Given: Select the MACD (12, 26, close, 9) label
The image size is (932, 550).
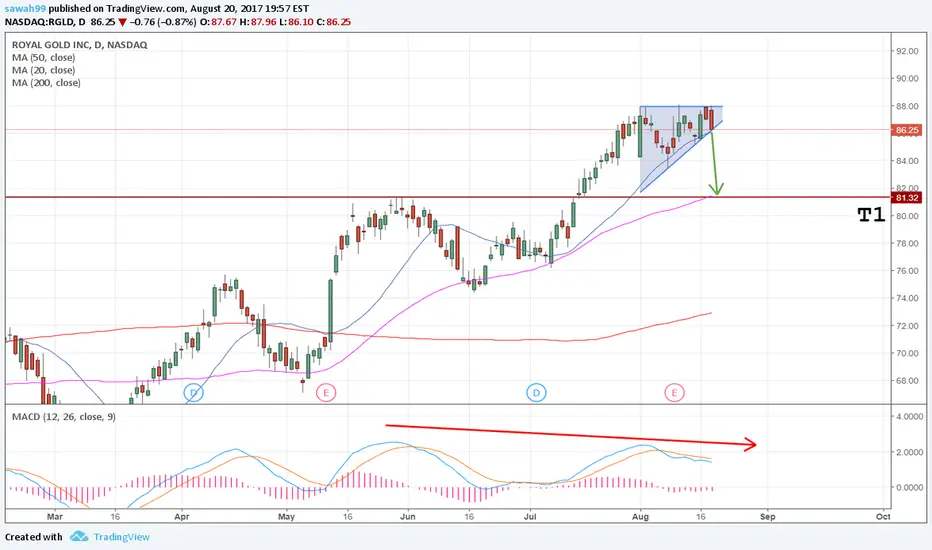Looking at the screenshot, I should 64,417.
